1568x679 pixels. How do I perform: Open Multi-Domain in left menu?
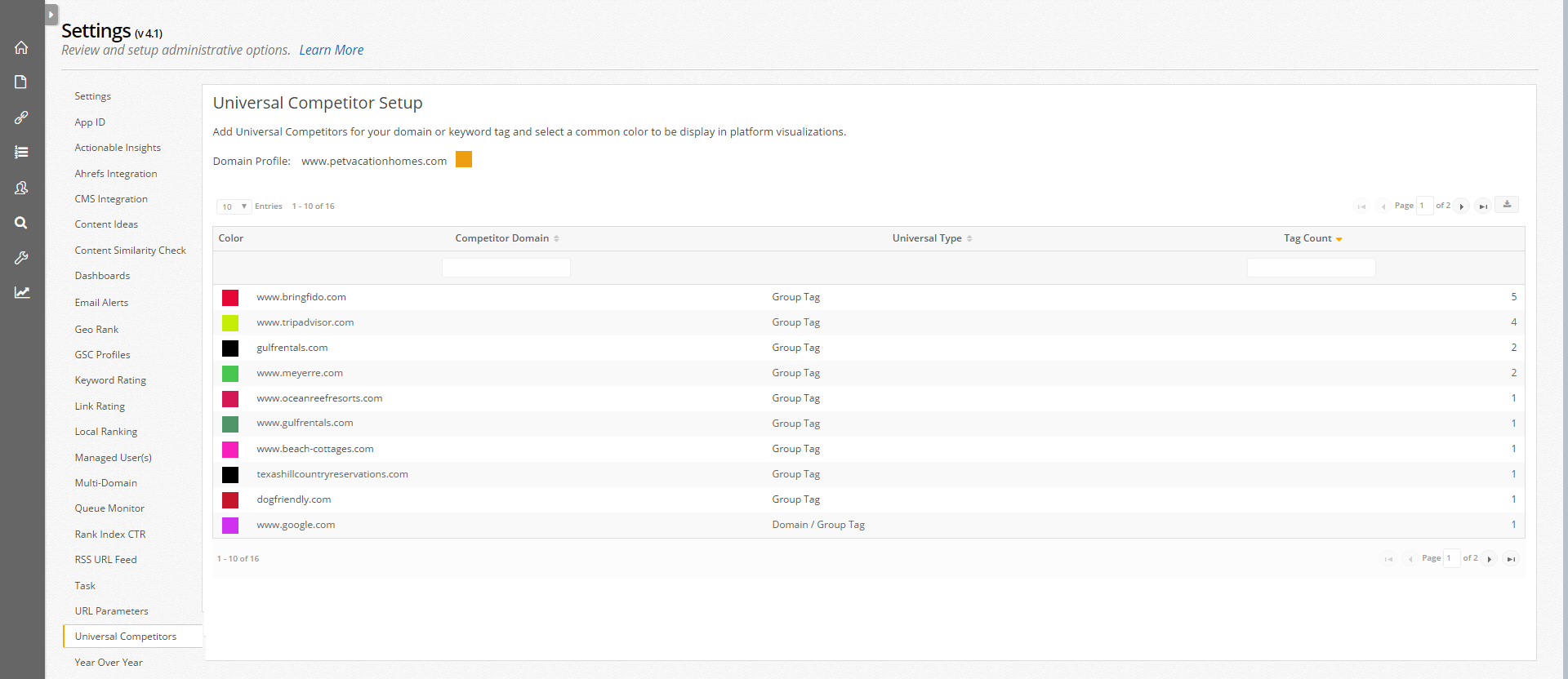coord(106,483)
